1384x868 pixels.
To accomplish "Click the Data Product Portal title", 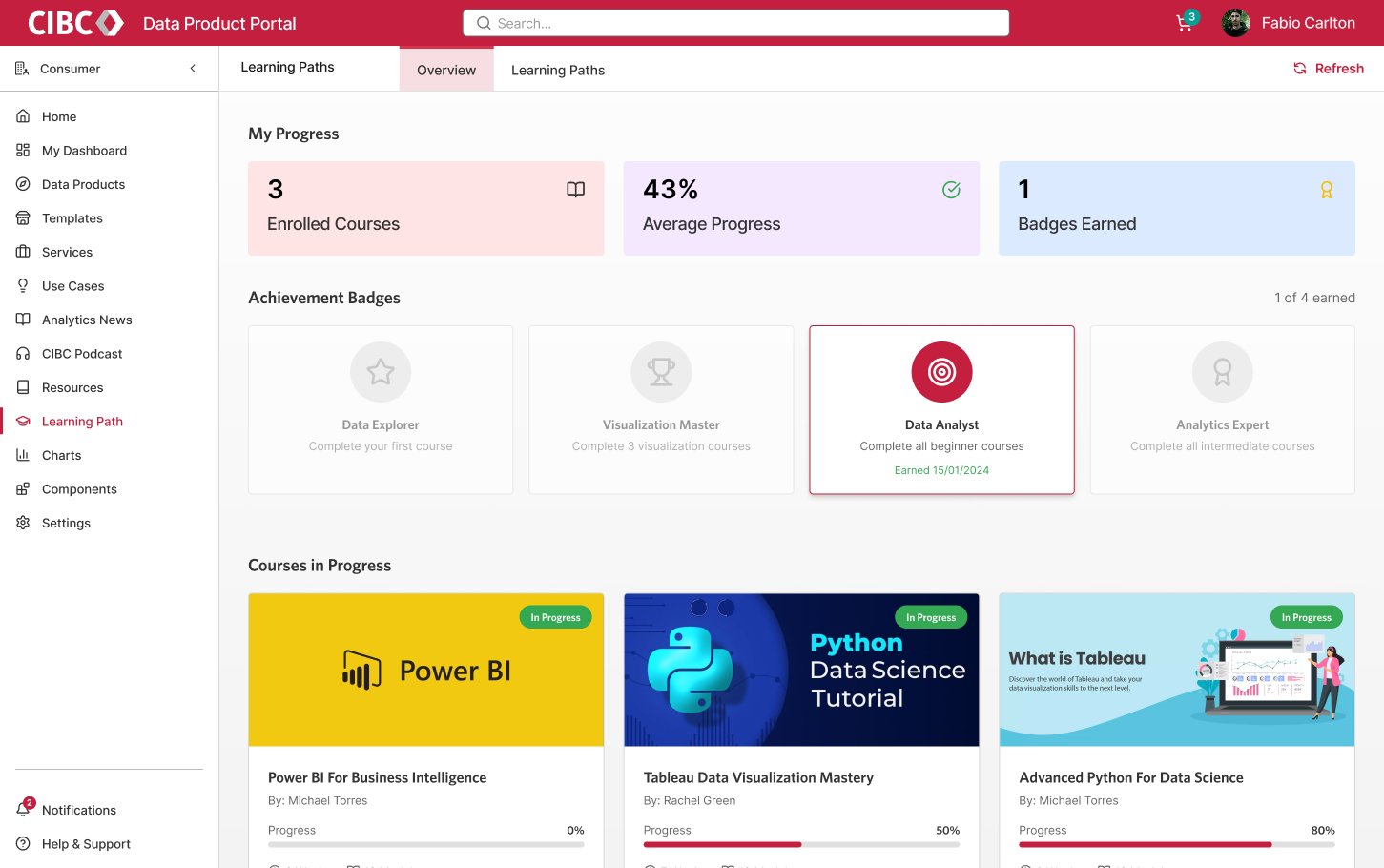I will 219,24.
